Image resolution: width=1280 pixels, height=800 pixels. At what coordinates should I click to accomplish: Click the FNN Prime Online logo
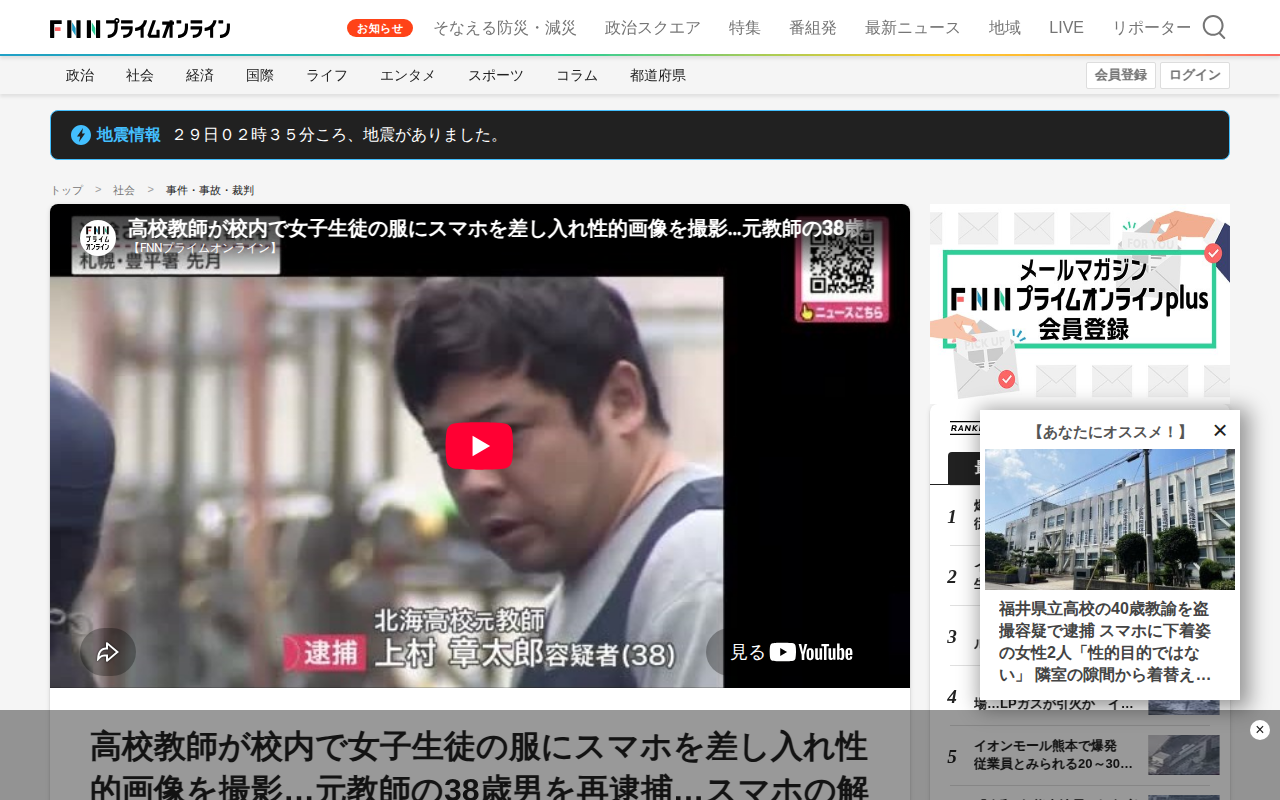tap(140, 28)
